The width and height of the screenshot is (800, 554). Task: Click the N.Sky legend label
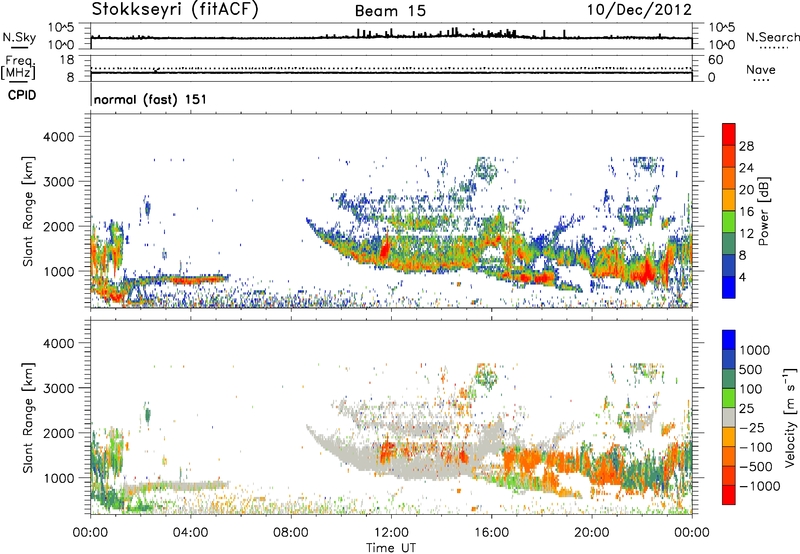19,37
